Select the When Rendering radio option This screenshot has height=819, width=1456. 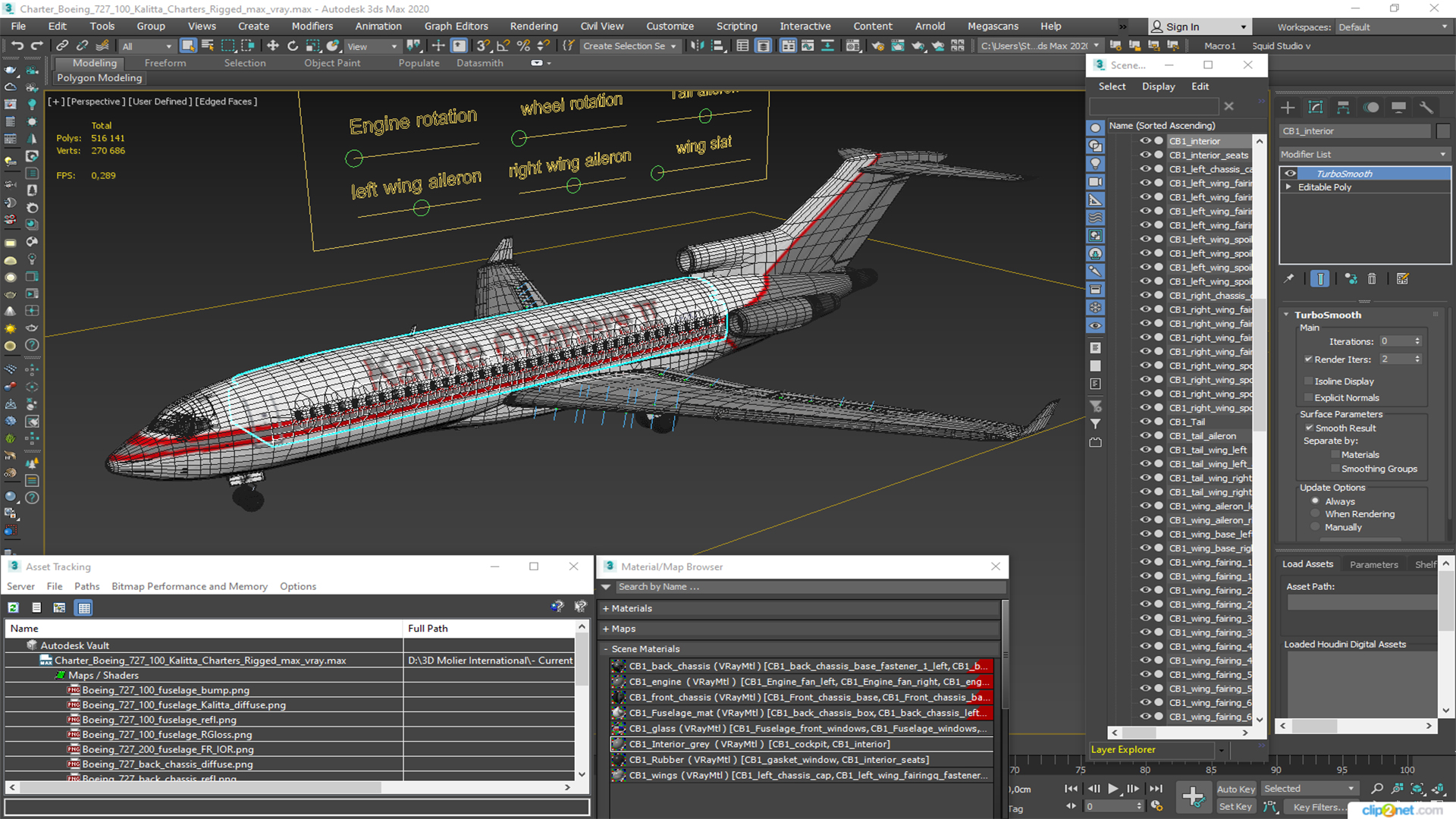click(x=1316, y=514)
